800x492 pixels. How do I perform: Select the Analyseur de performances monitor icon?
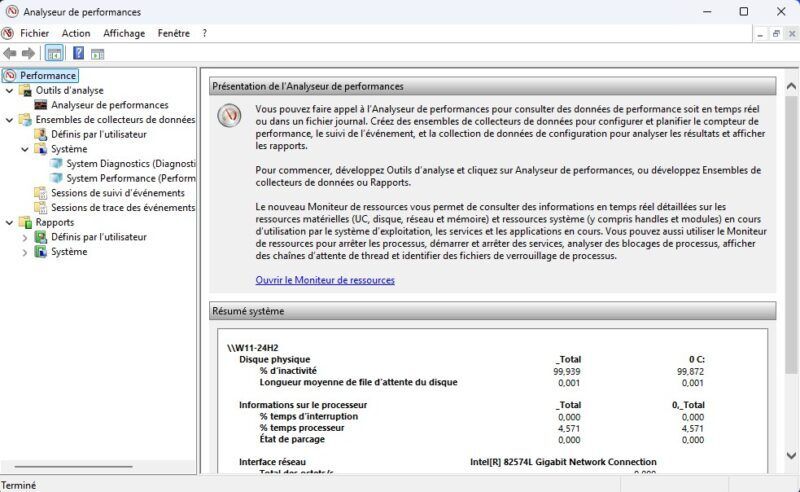point(41,105)
